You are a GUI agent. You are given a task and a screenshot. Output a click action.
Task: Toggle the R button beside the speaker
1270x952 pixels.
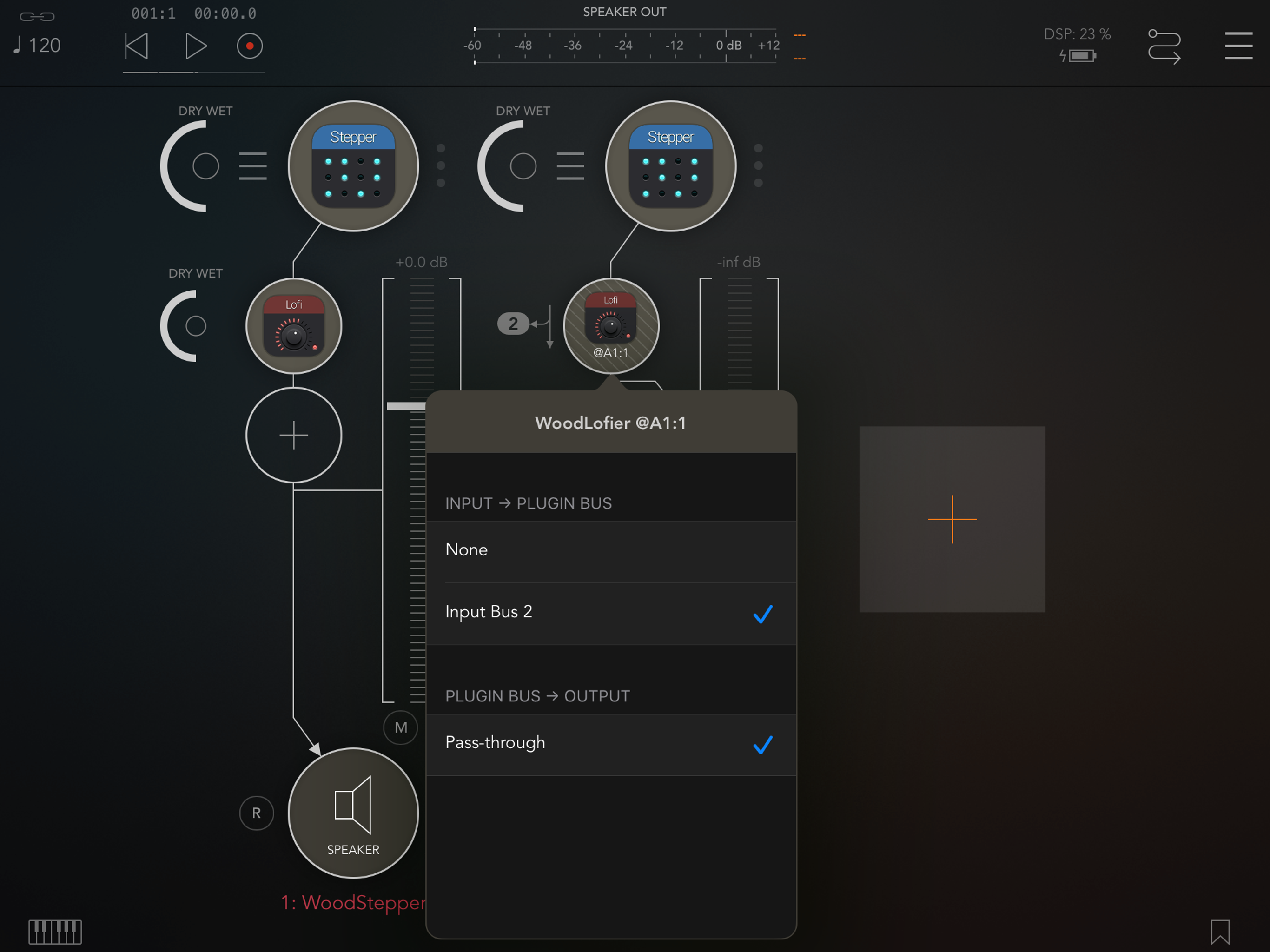pyautogui.click(x=256, y=813)
